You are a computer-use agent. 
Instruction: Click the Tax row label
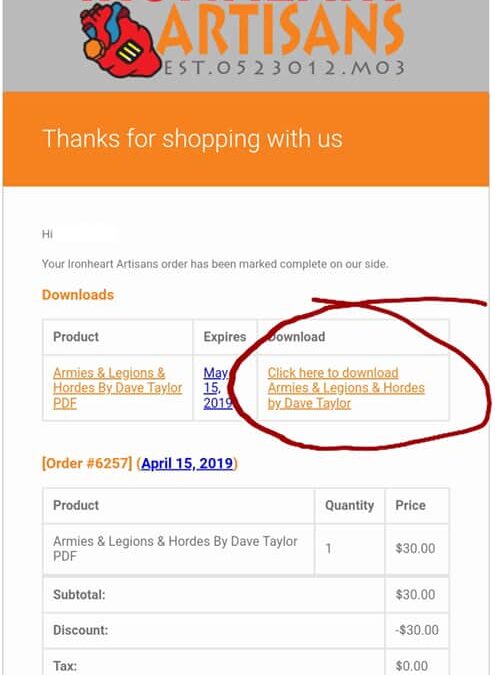[x=65, y=666]
